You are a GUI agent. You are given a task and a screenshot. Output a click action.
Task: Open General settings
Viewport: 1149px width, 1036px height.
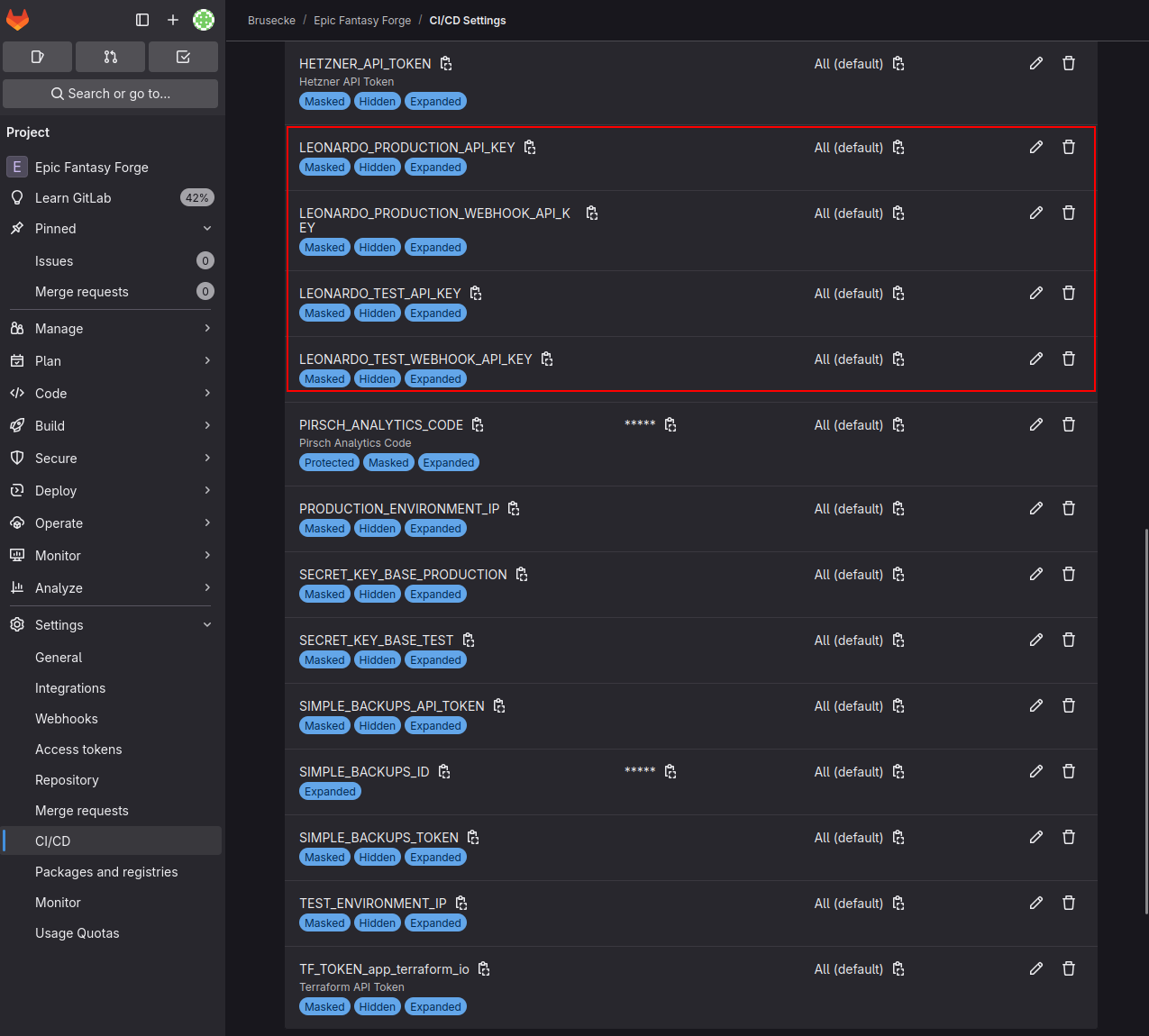point(111,658)
